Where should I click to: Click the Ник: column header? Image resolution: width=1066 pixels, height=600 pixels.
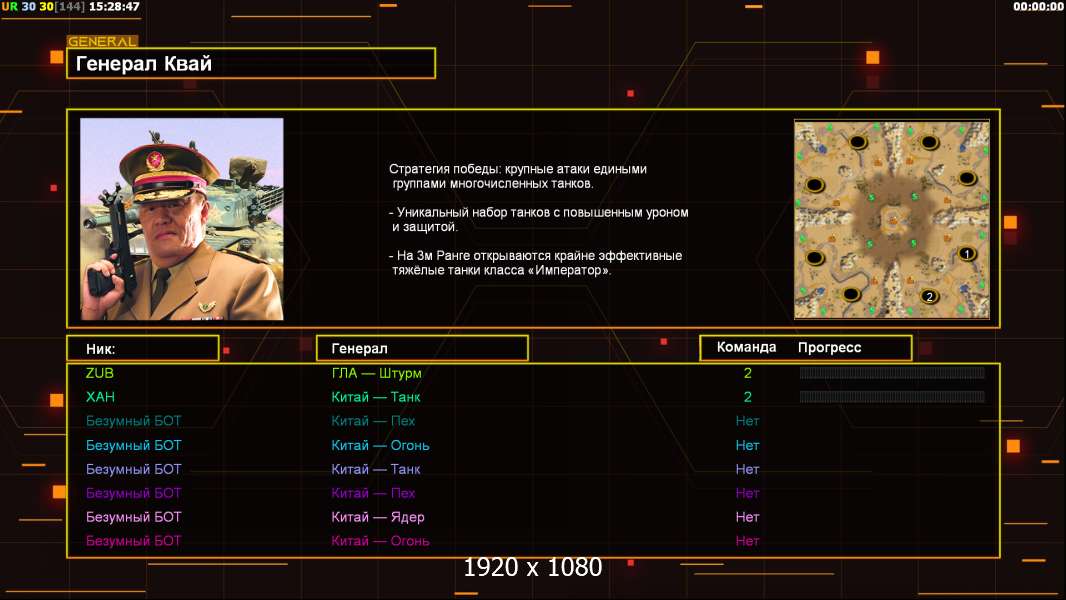click(x=142, y=348)
